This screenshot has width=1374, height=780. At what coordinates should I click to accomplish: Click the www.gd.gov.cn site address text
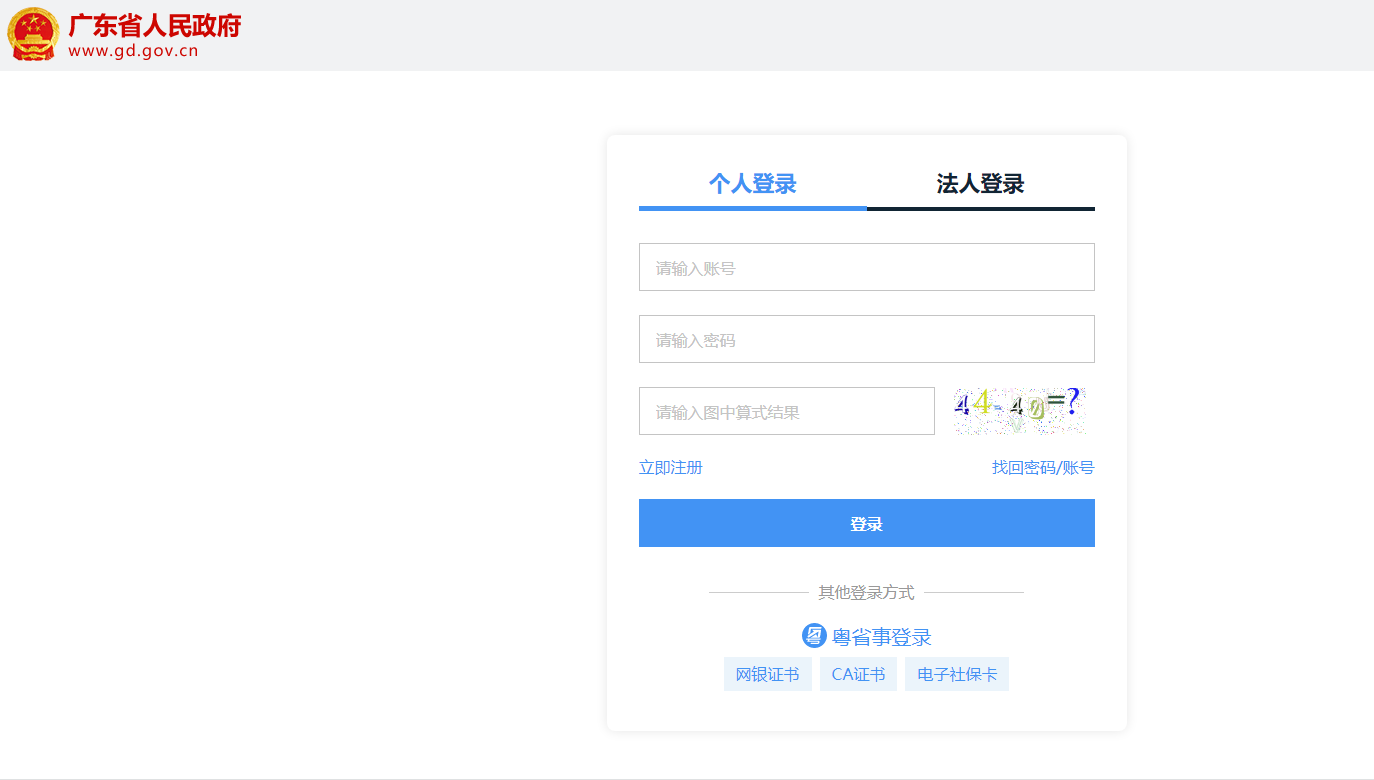[x=133, y=51]
